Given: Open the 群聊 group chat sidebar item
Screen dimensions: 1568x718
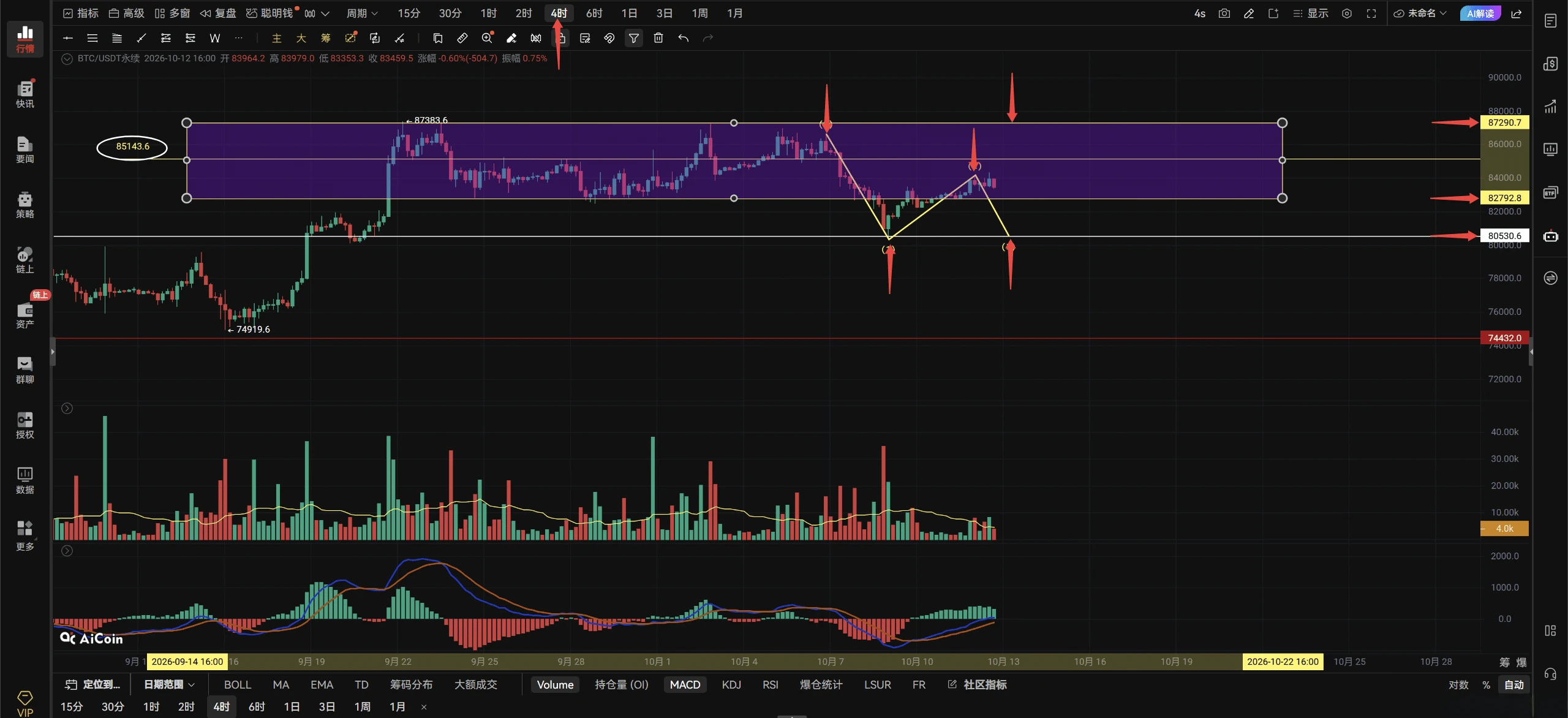Looking at the screenshot, I should 25,370.
